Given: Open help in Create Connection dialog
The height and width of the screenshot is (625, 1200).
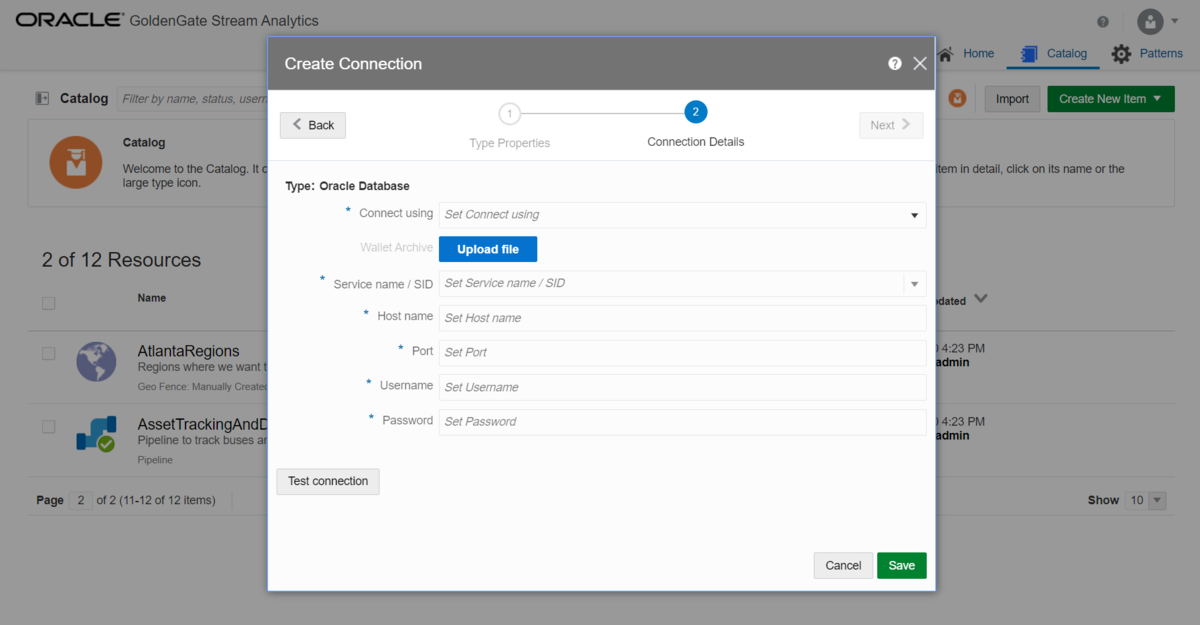Looking at the screenshot, I should click(x=895, y=63).
